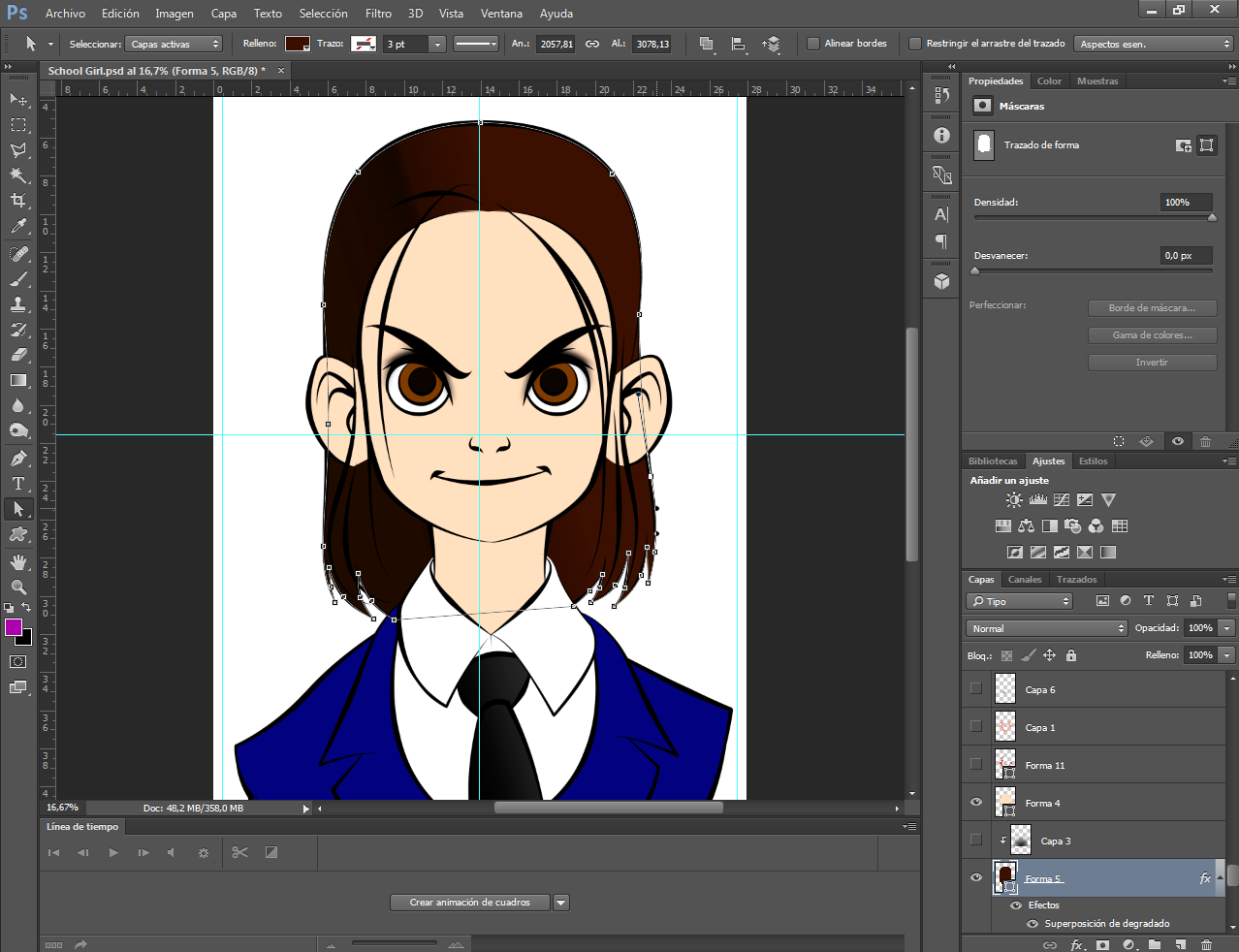1239x952 pixels.
Task: Select the Gradient tool
Action: pyautogui.click(x=18, y=380)
